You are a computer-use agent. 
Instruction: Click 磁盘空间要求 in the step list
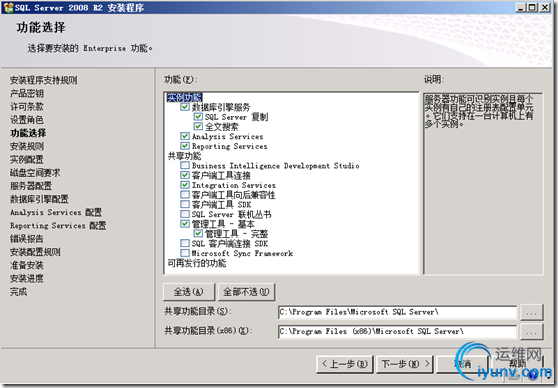(35, 173)
